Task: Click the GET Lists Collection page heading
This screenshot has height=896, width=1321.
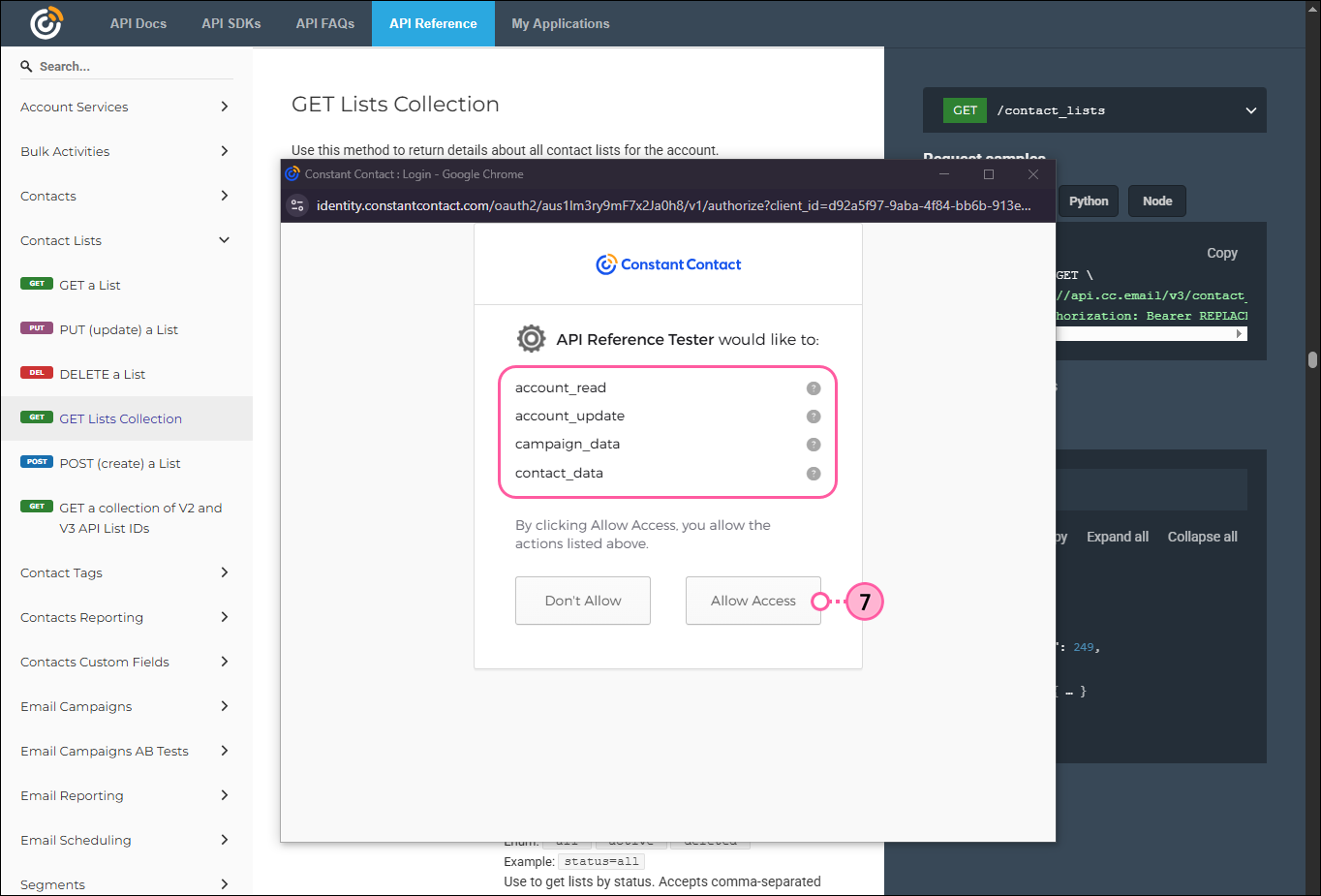Action: 395,104
